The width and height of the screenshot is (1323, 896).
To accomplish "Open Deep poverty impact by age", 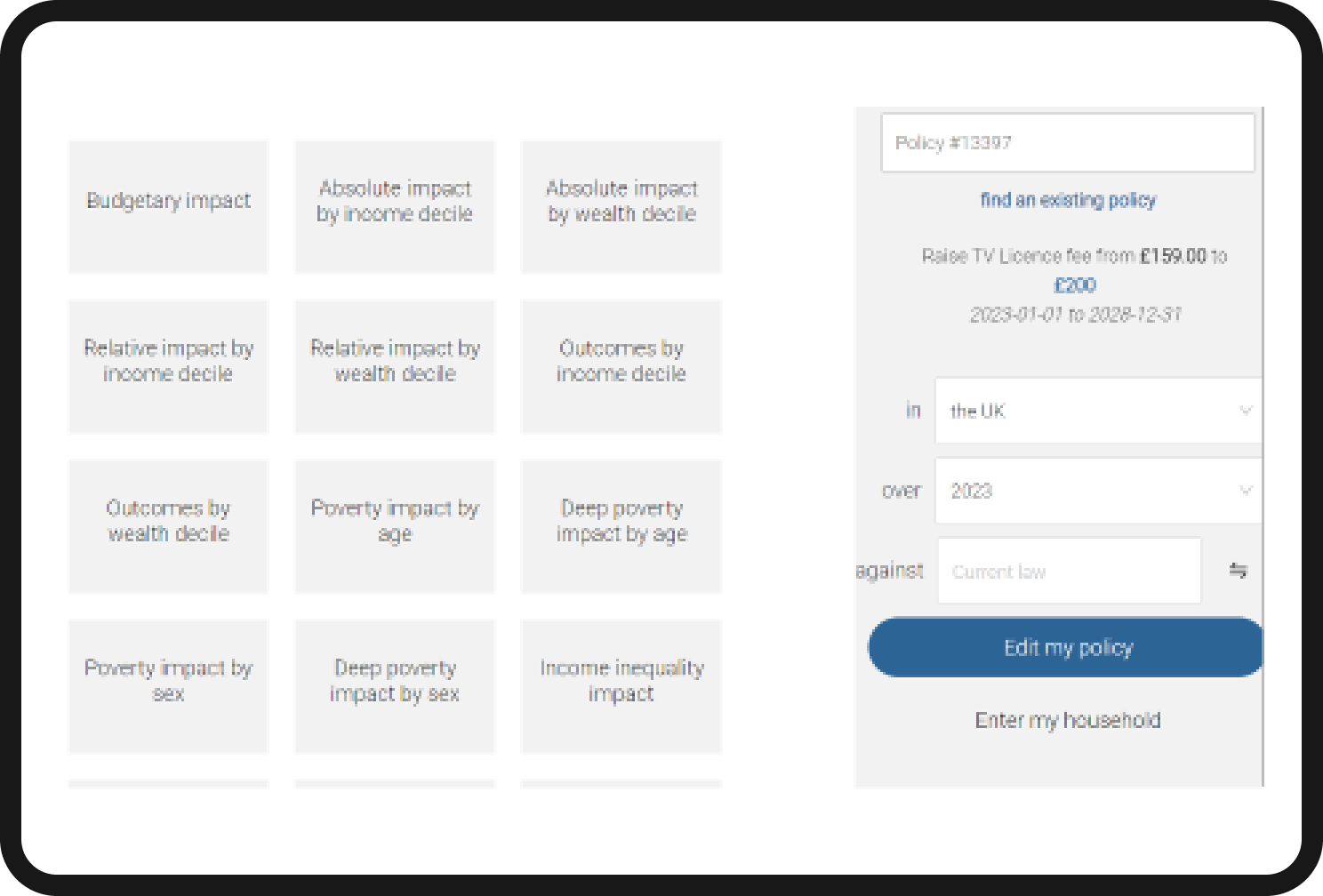I will tap(621, 526).
